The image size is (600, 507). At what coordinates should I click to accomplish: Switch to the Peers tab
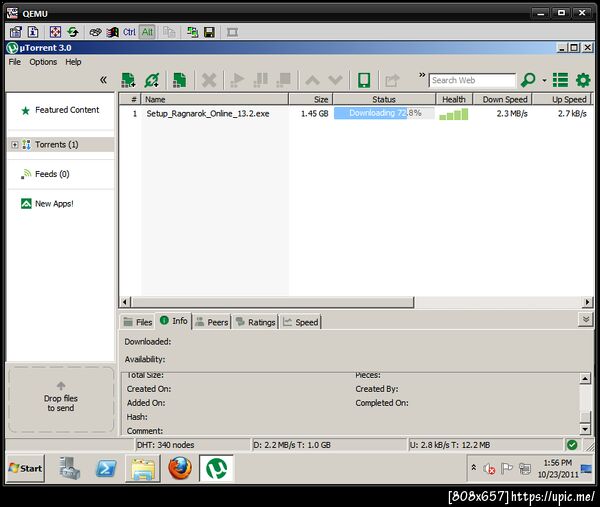(x=212, y=322)
